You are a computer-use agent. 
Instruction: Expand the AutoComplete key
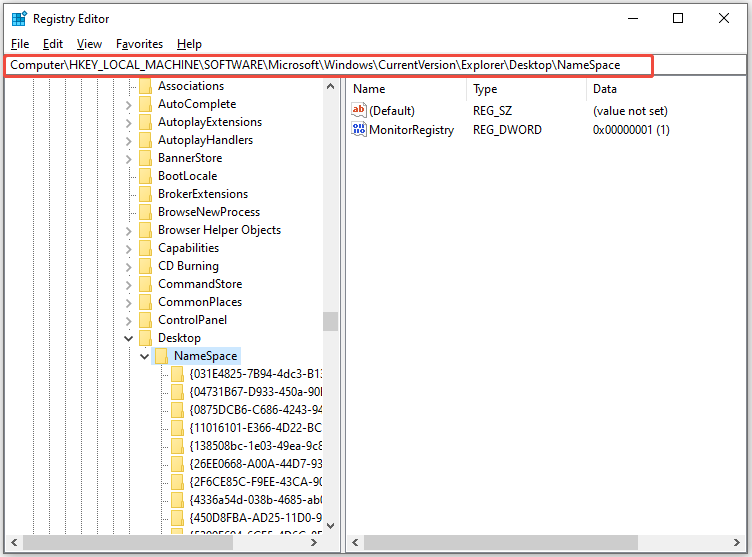pos(129,105)
